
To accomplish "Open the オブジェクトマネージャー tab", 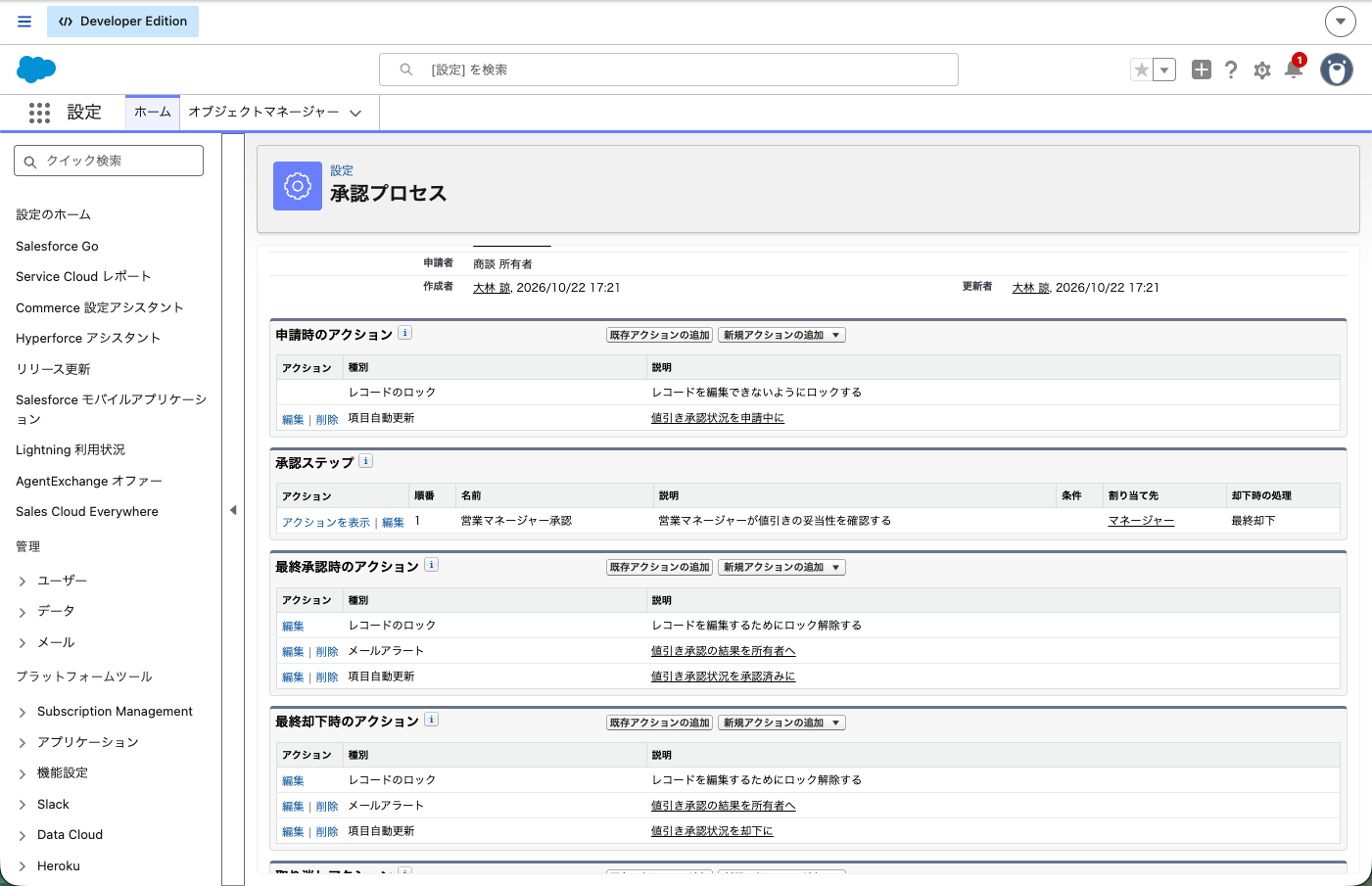I will pos(263,113).
